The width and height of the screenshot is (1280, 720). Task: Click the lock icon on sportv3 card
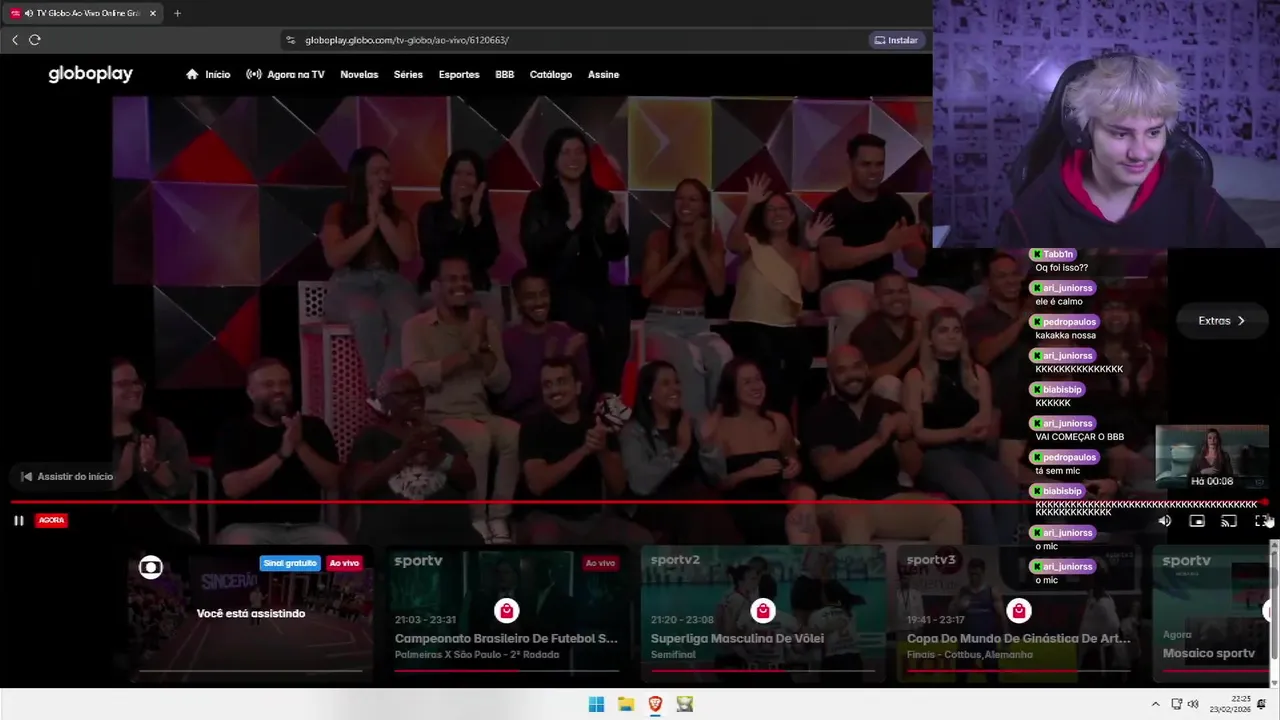tap(1018, 611)
